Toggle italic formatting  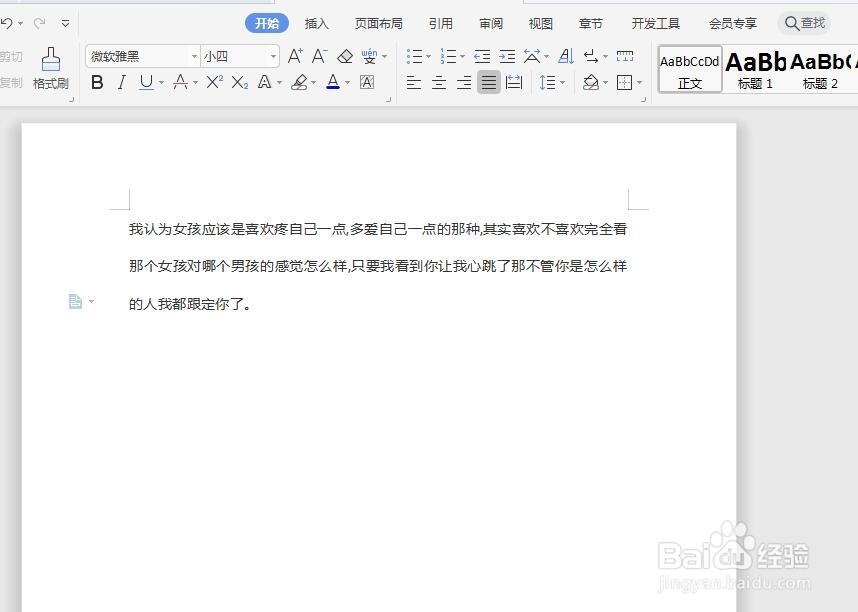(120, 82)
